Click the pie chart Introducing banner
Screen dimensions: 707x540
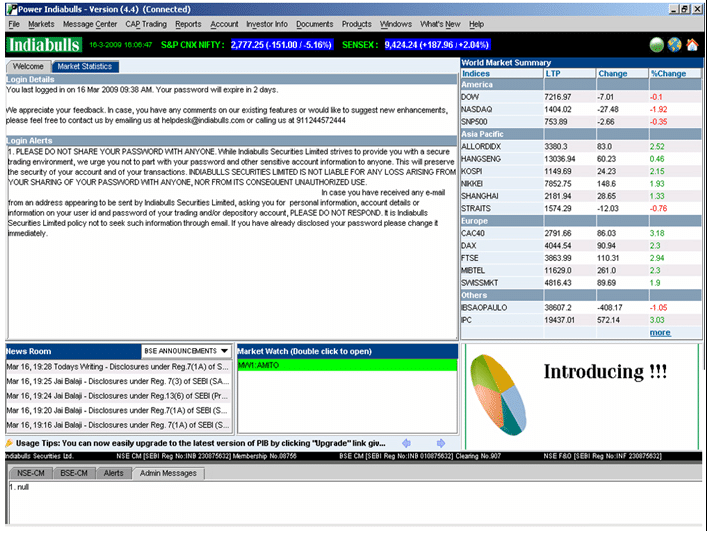click(x=580, y=390)
